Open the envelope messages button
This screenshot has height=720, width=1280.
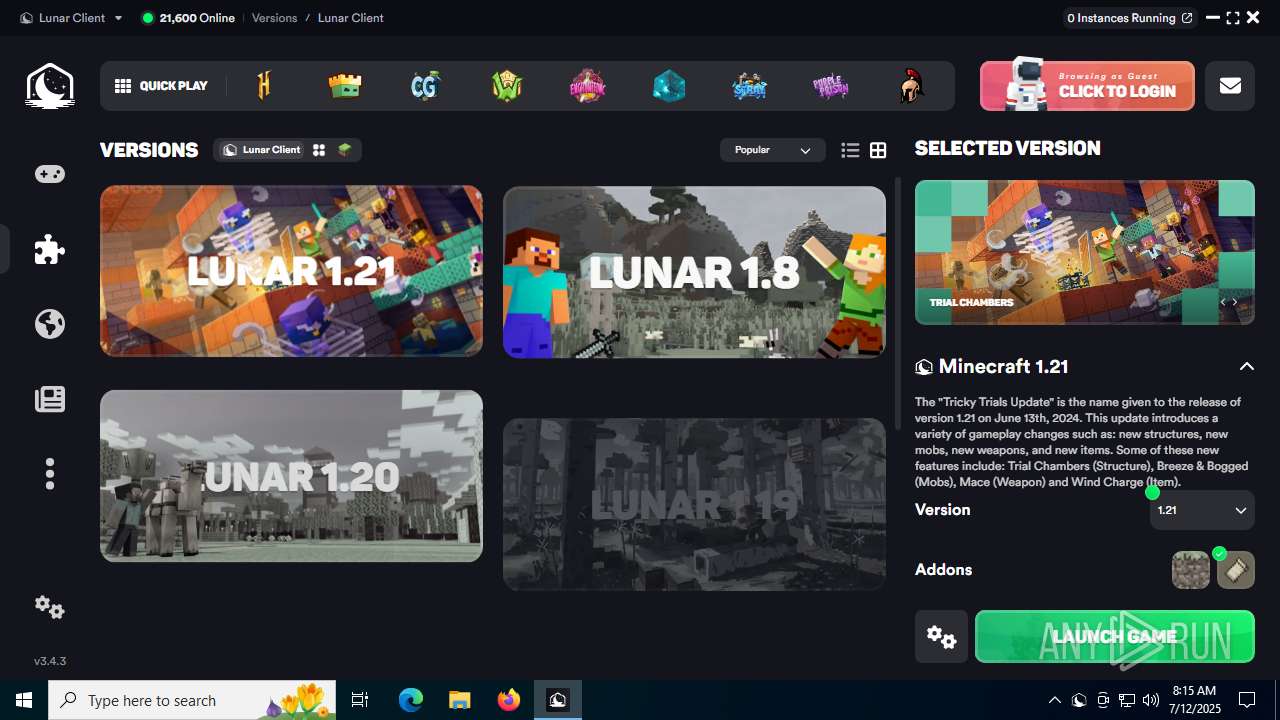click(1230, 85)
